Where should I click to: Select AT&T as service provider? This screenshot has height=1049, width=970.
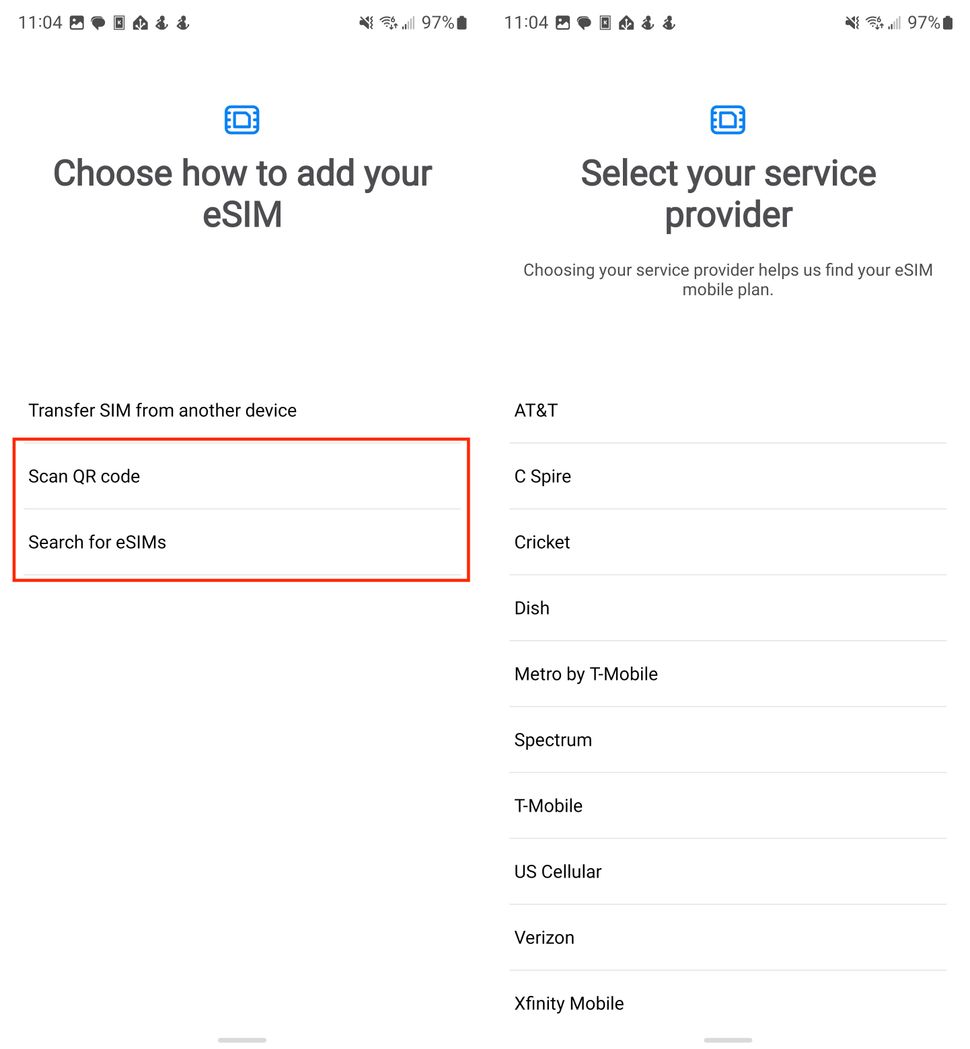(x=536, y=410)
